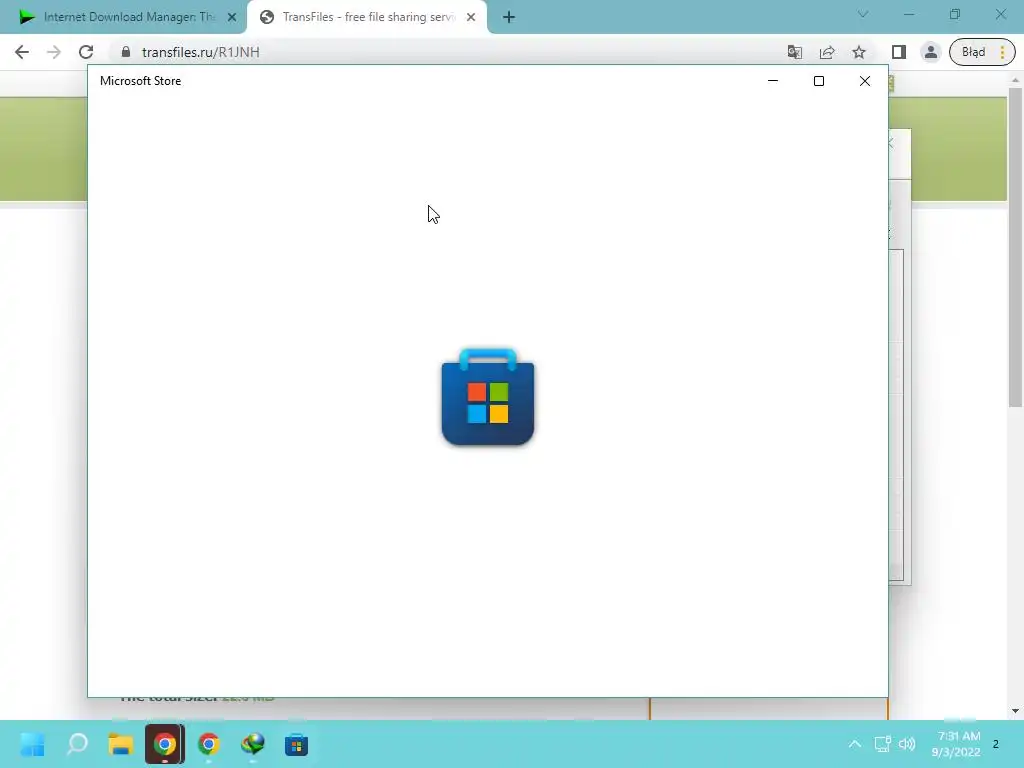This screenshot has height=768, width=1024.
Task: Open taskbar Search
Action: 77,744
